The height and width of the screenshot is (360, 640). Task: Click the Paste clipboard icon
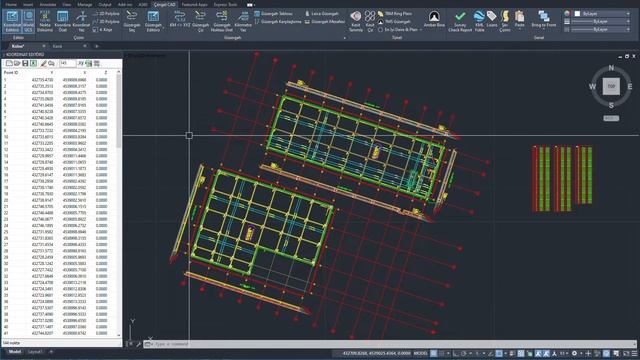click(519, 17)
